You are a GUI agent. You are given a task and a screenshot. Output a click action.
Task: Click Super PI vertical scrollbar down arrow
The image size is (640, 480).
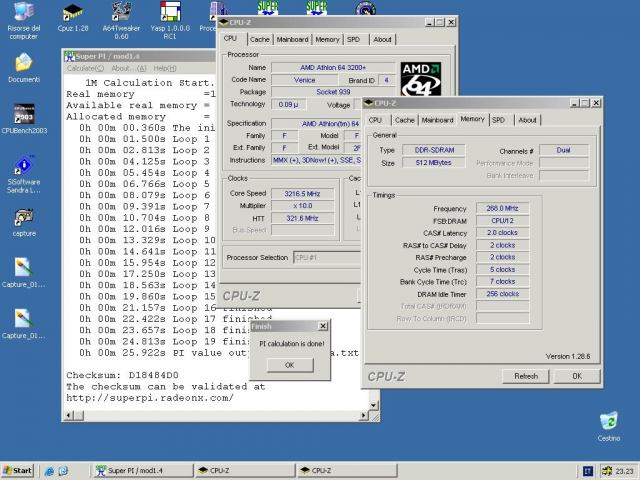click(x=373, y=405)
